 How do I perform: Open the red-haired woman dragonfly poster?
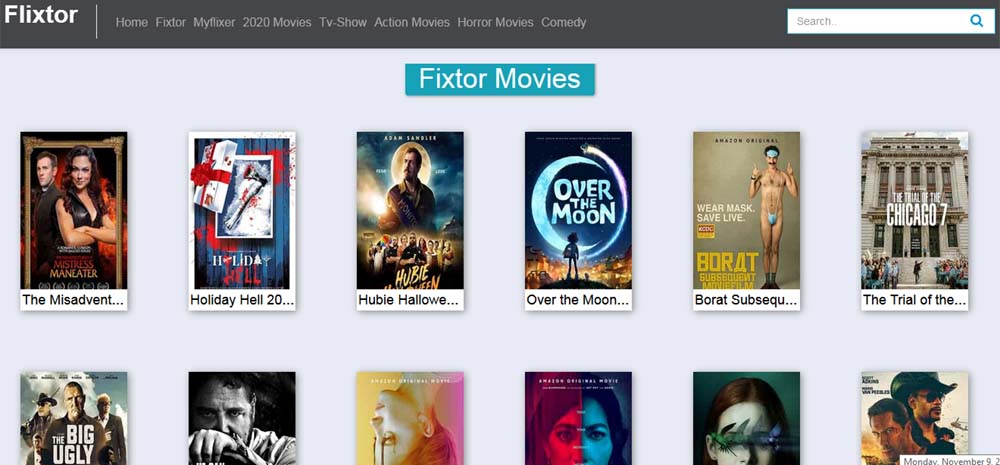746,418
